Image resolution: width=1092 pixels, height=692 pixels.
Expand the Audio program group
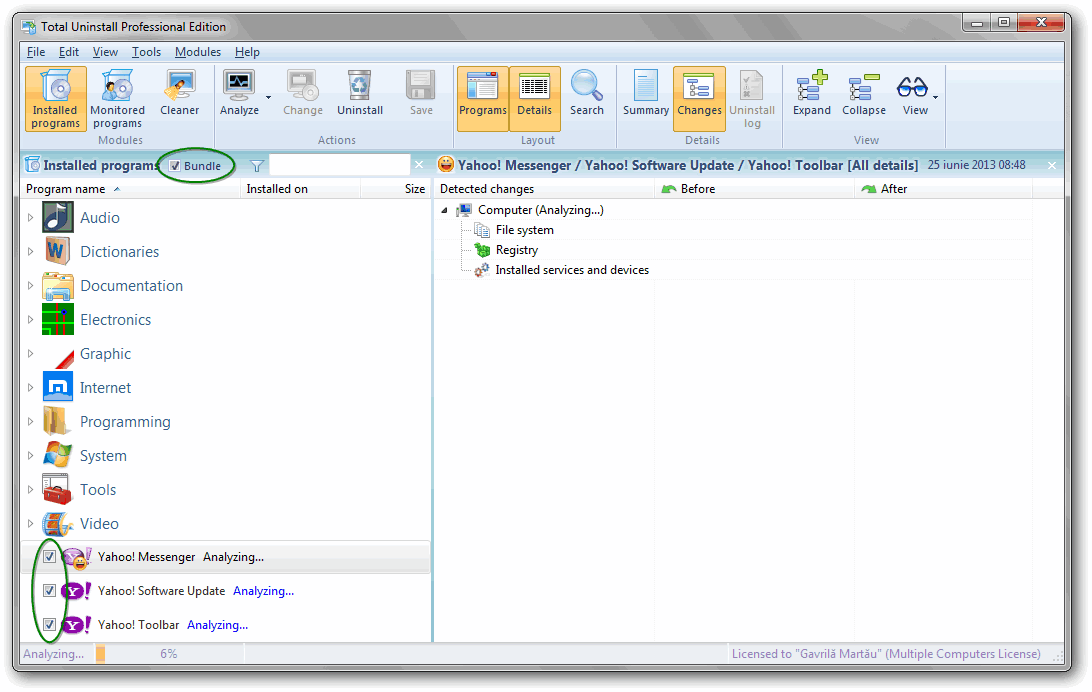pos(31,218)
